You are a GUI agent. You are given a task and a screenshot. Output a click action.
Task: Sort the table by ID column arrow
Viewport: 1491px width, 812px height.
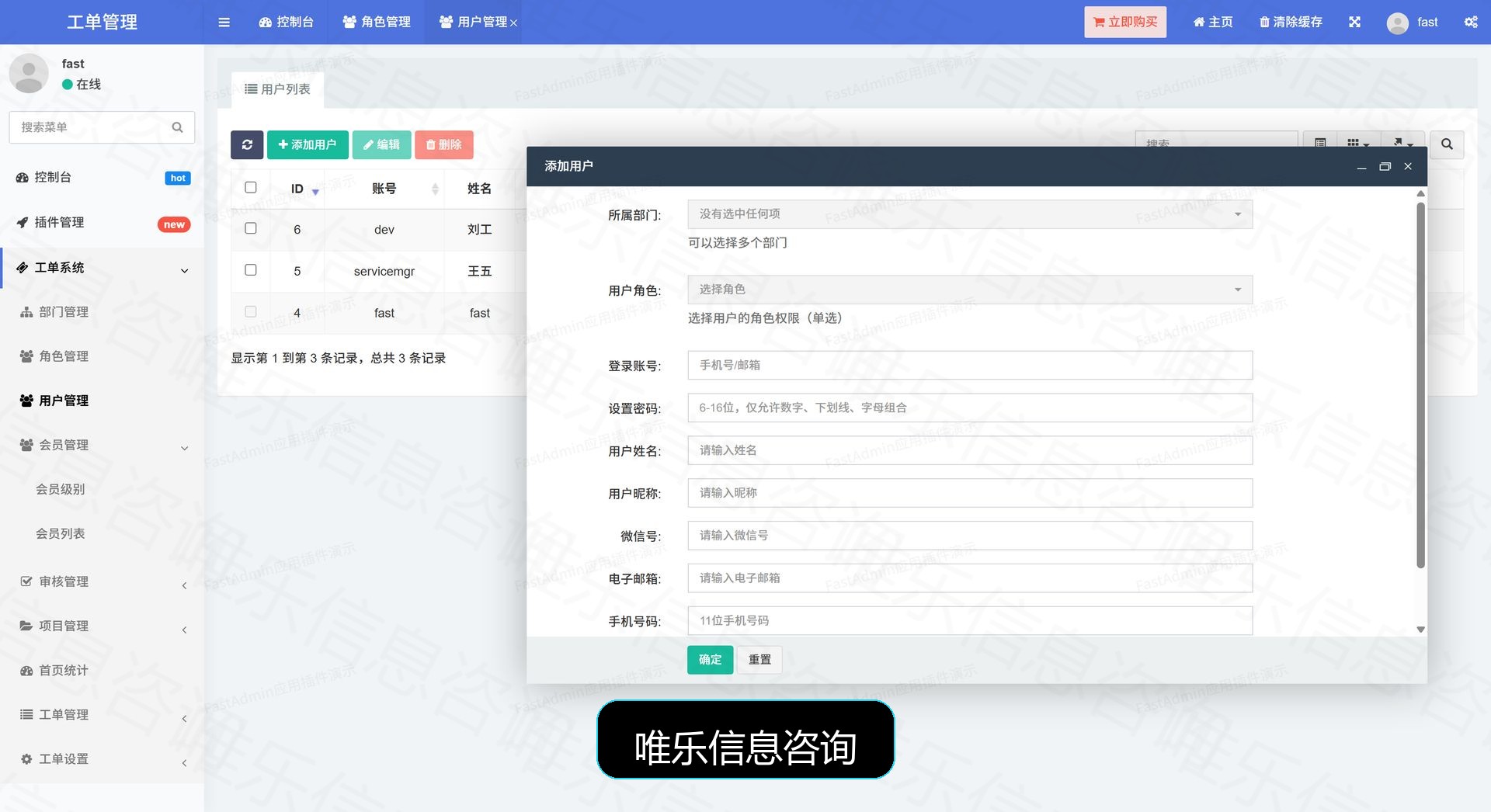click(315, 191)
